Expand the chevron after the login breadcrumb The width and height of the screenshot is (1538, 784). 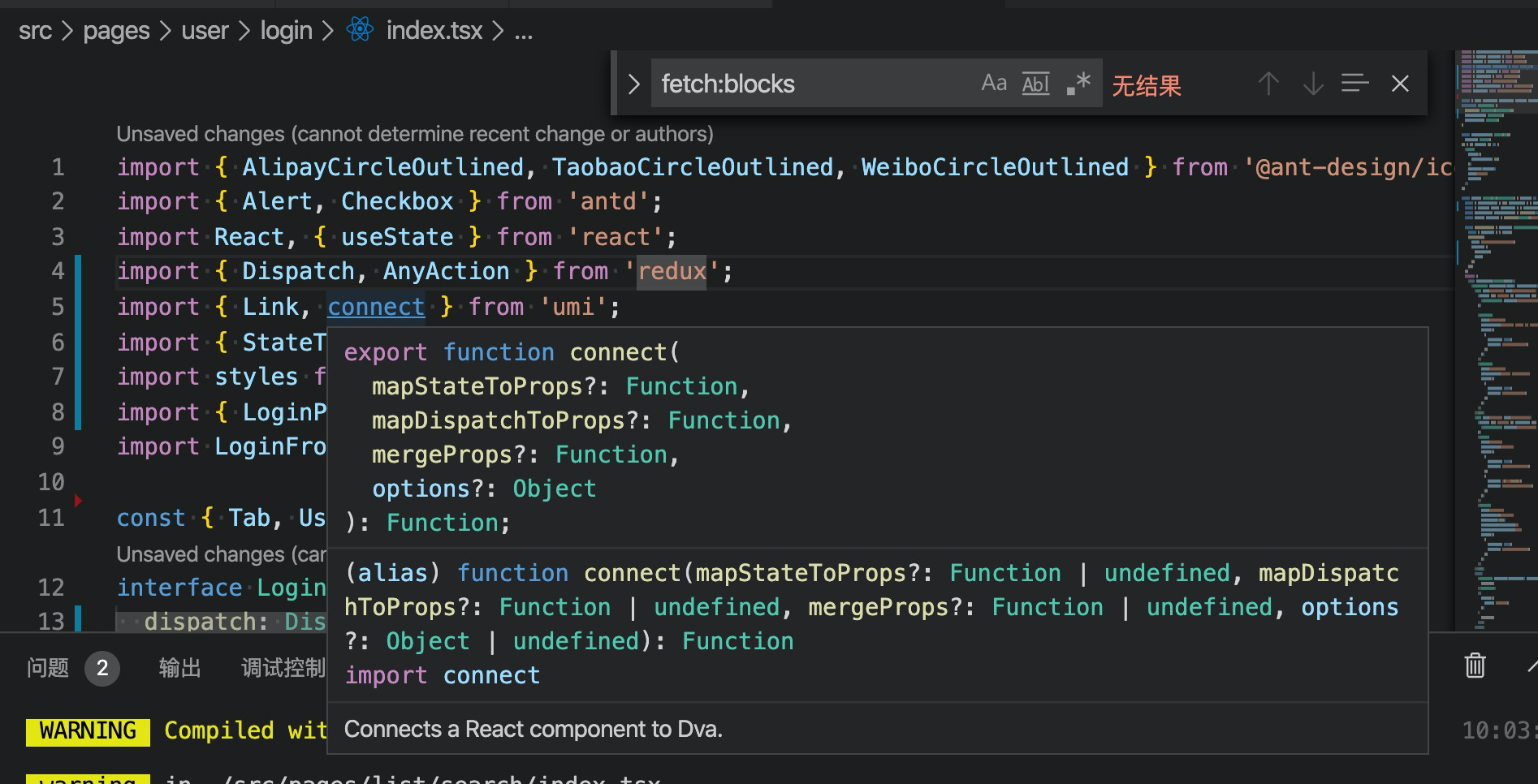click(x=330, y=30)
